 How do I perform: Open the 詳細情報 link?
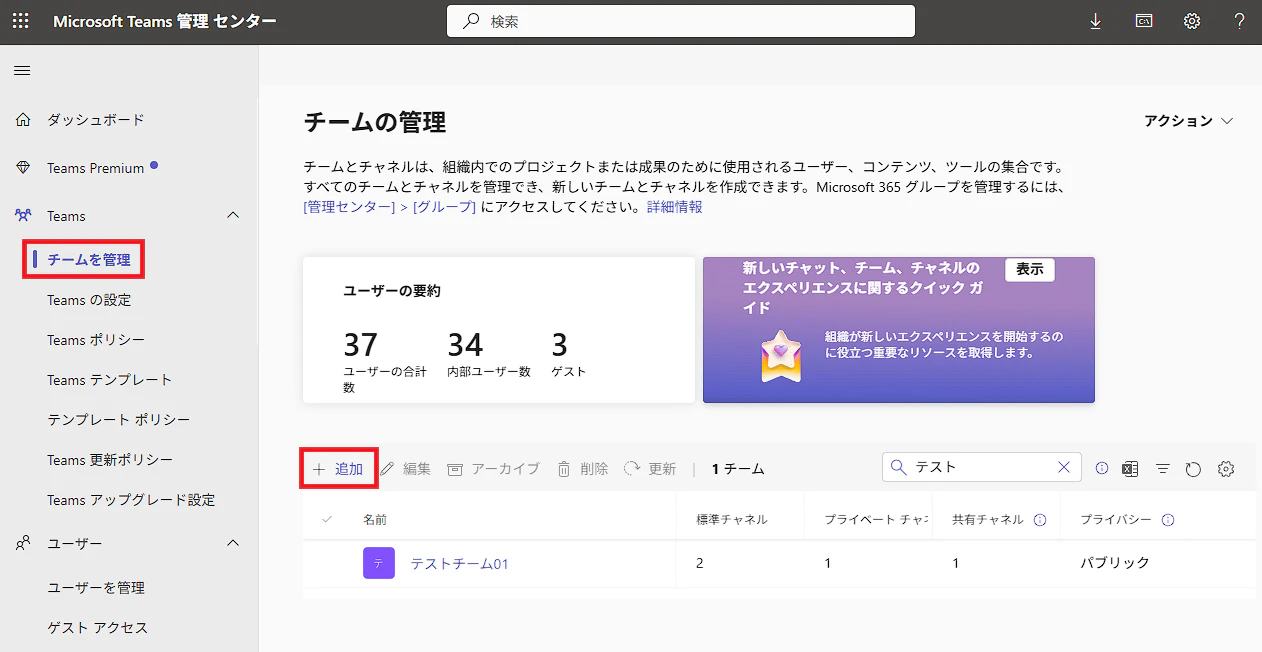pos(674,207)
